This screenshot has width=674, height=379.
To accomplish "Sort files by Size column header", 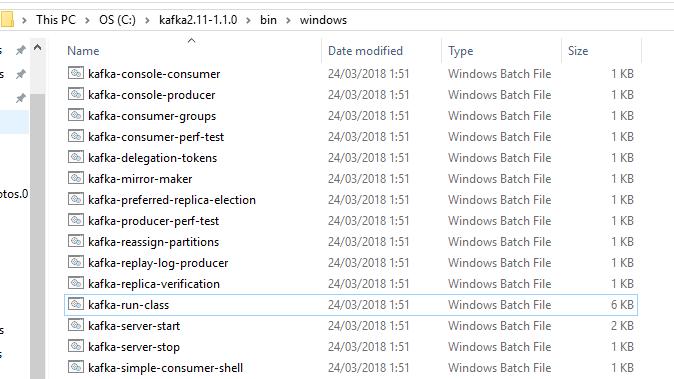I will tap(578, 51).
